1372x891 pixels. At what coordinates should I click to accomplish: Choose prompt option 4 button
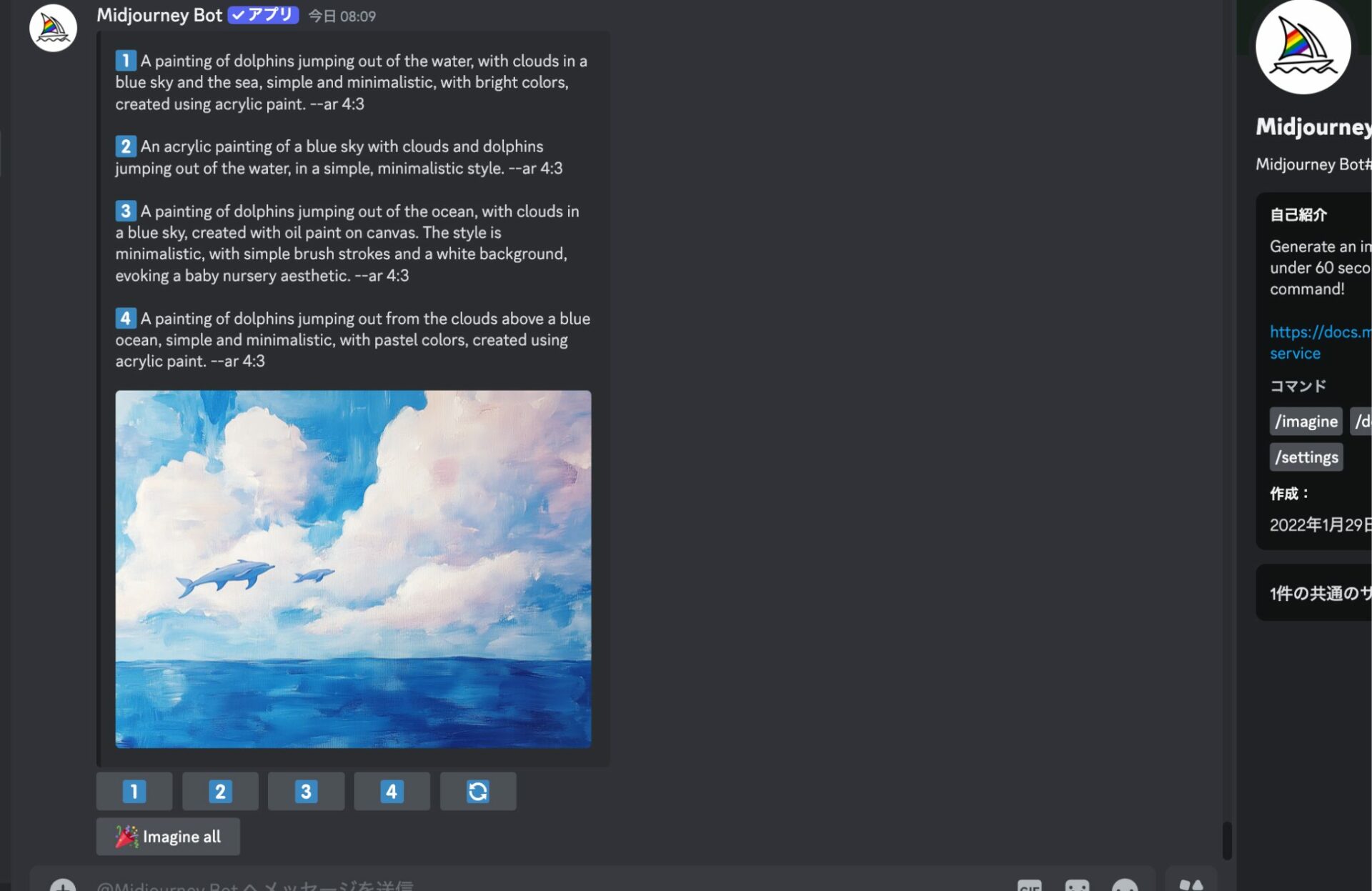click(x=392, y=791)
